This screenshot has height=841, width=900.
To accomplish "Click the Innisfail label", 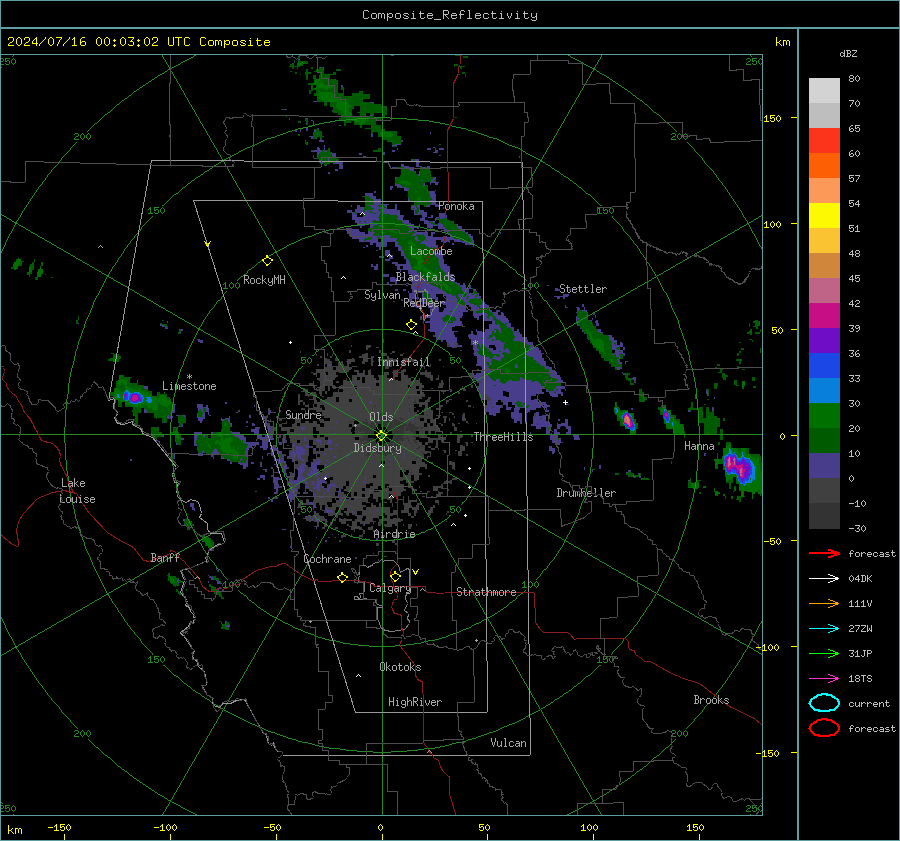I will point(404,362).
